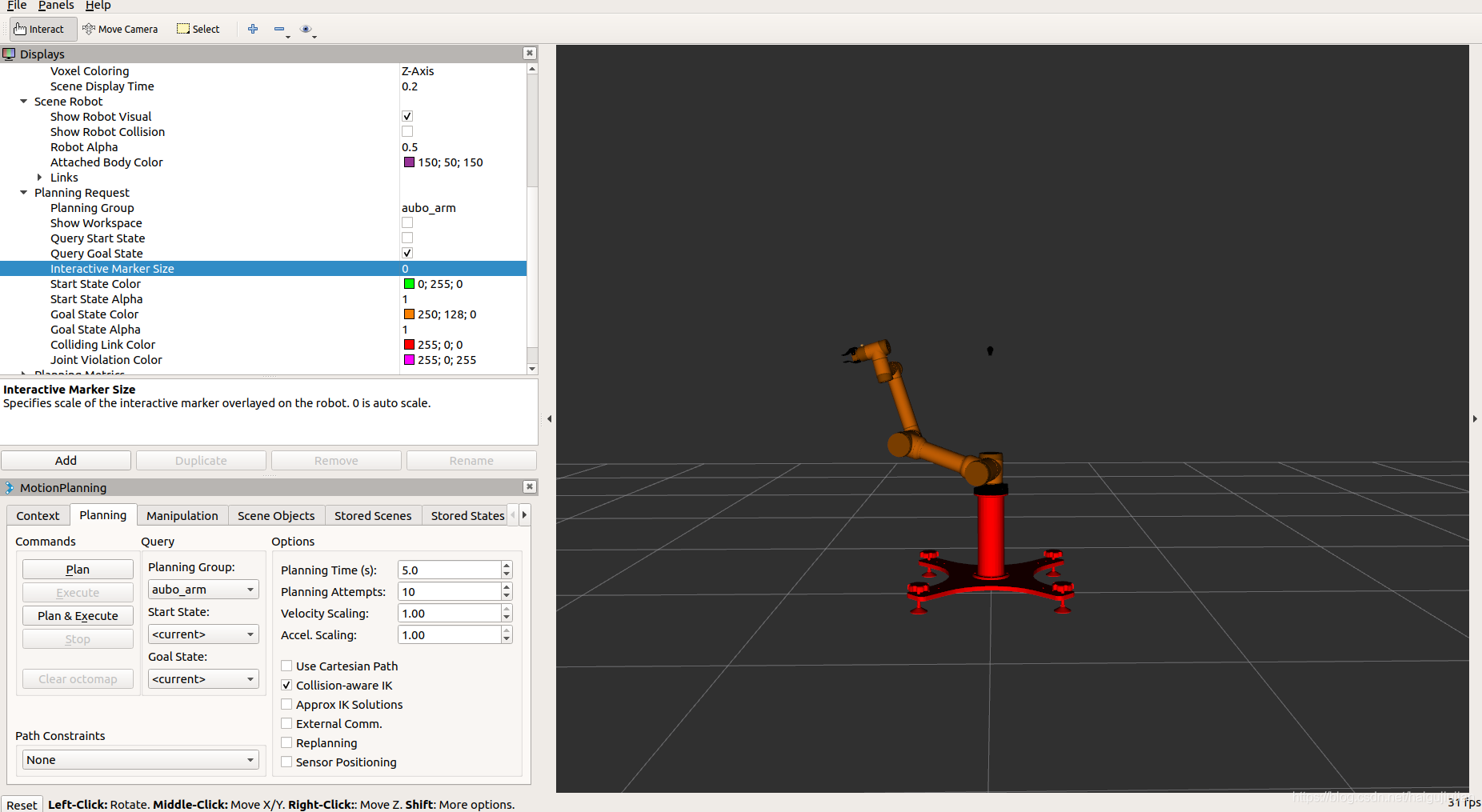Expand right dock using viewport arrow
Image resolution: width=1482 pixels, height=812 pixels.
pyautogui.click(x=1475, y=418)
